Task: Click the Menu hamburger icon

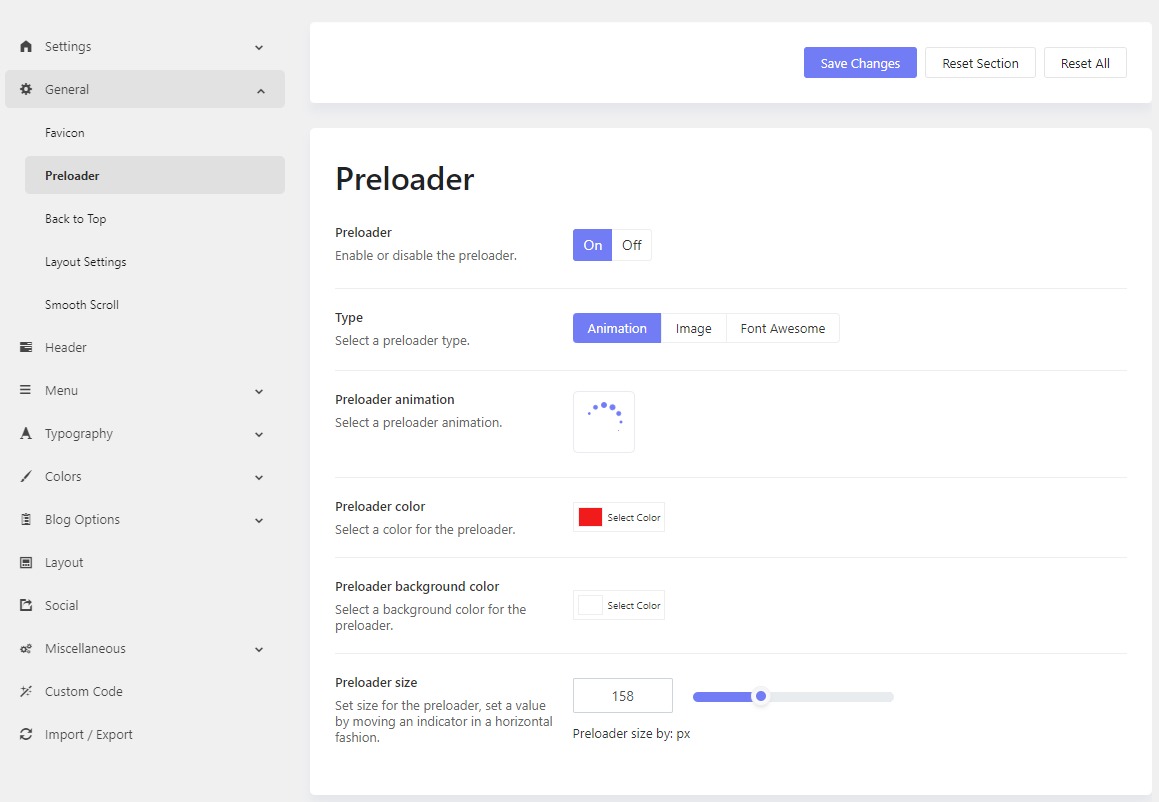Action: 26,390
